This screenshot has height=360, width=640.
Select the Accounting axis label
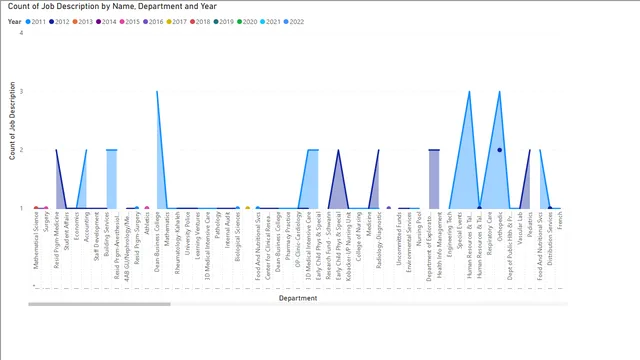pyautogui.click(x=87, y=227)
